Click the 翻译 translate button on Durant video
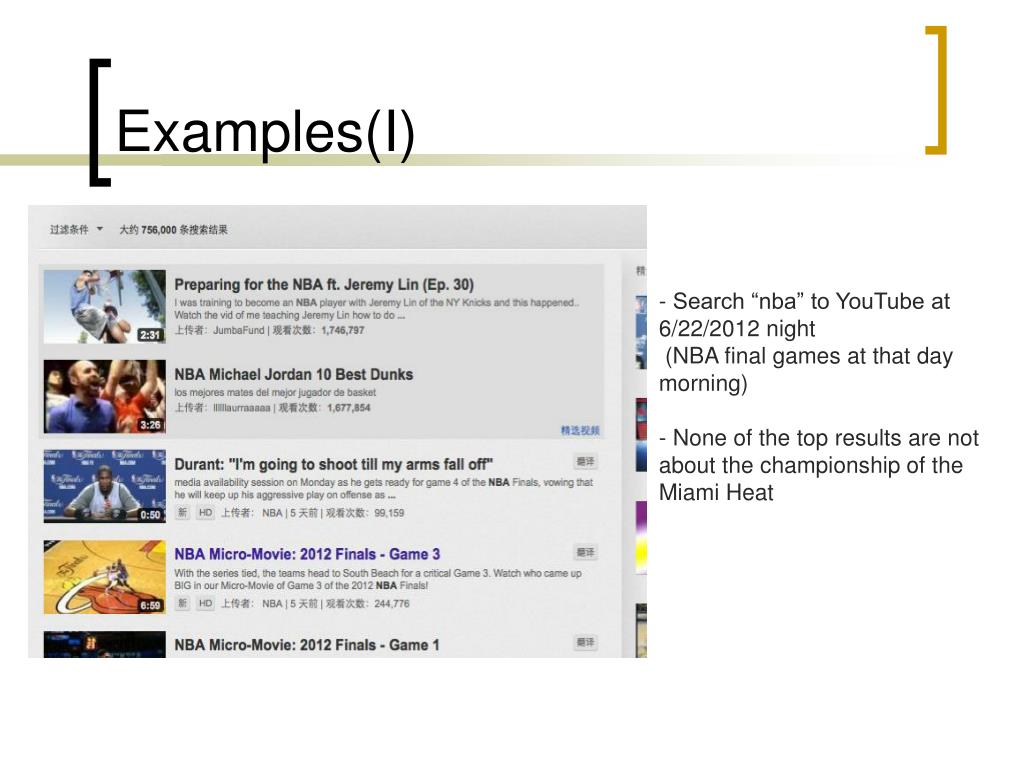The width and height of the screenshot is (1024, 768). tap(585, 462)
